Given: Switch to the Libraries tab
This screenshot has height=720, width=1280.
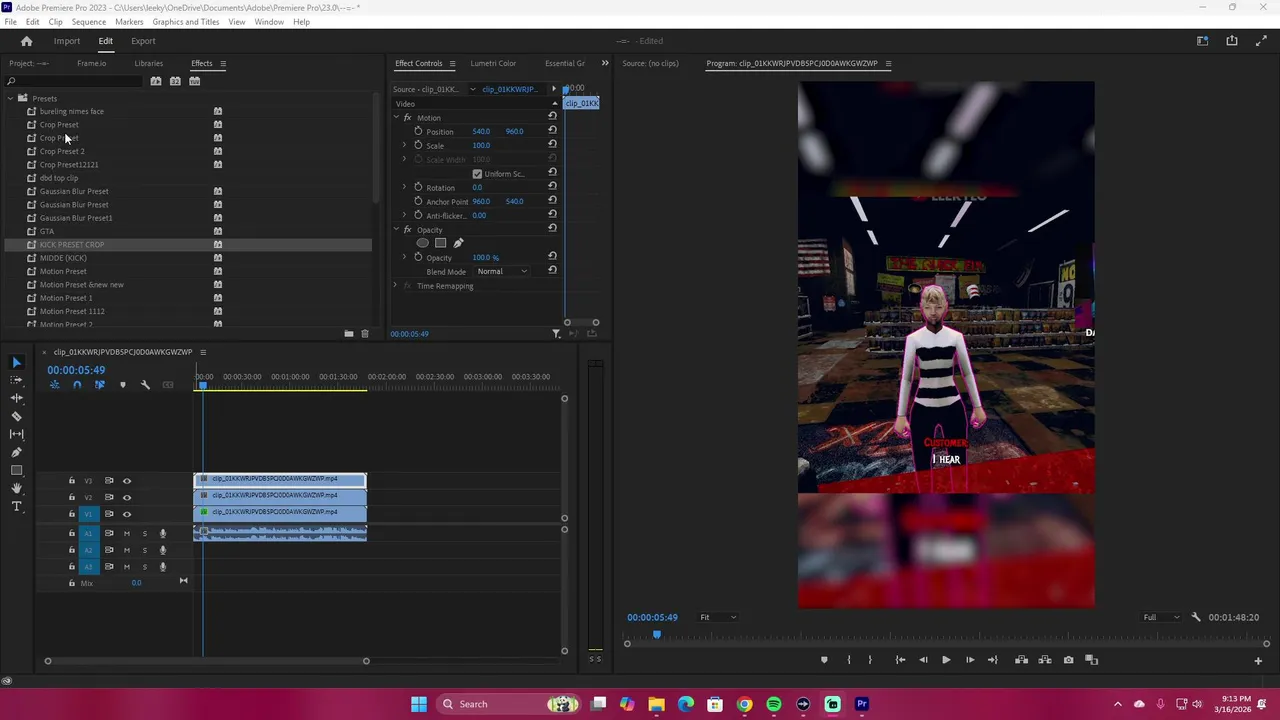Looking at the screenshot, I should click(148, 63).
